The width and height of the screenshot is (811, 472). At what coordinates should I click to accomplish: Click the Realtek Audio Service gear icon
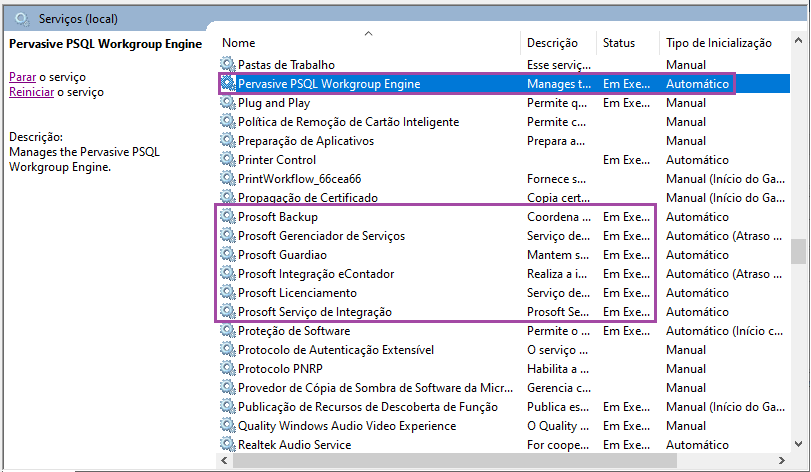click(228, 444)
